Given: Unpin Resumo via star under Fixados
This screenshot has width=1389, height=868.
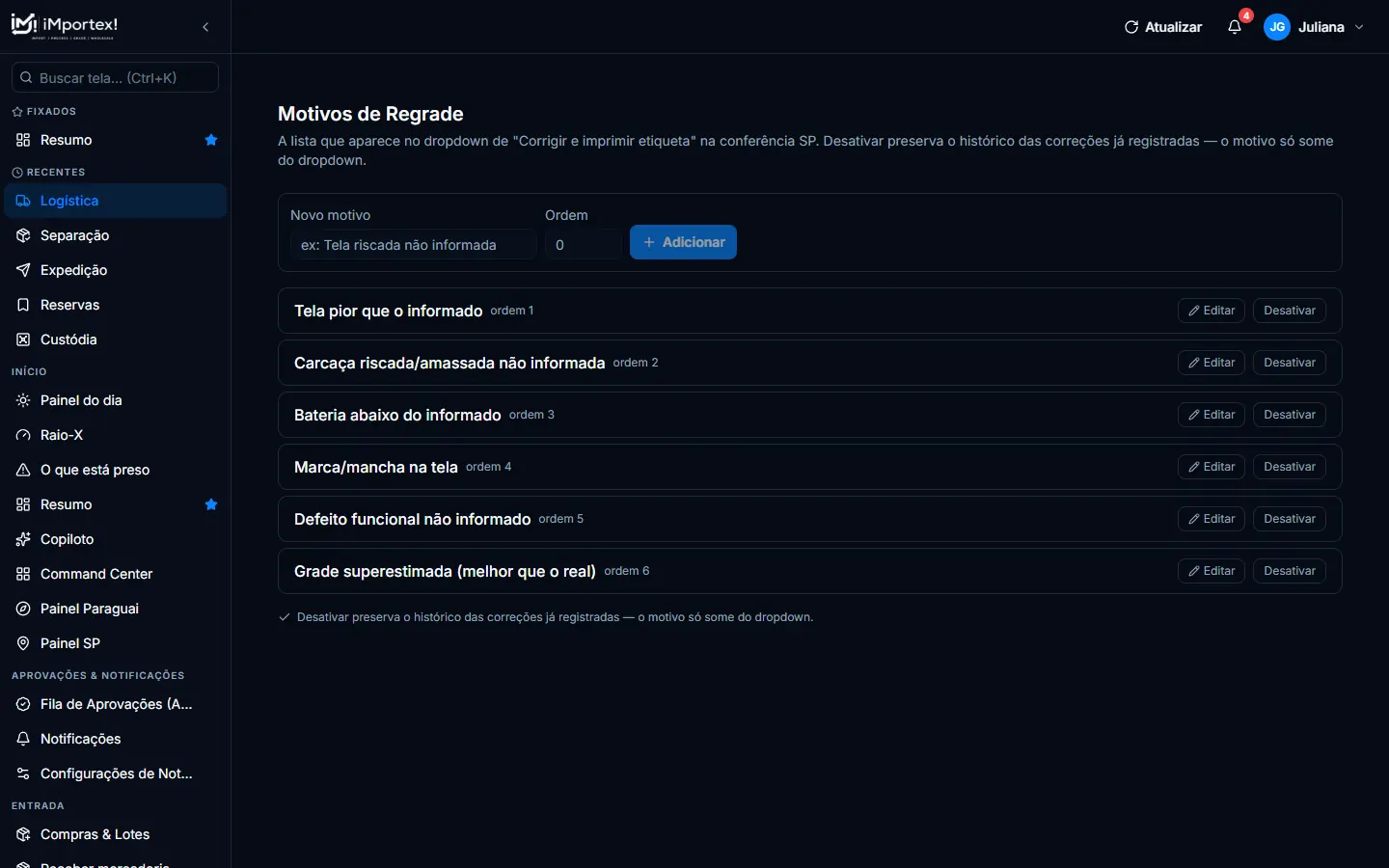Looking at the screenshot, I should click(x=211, y=140).
